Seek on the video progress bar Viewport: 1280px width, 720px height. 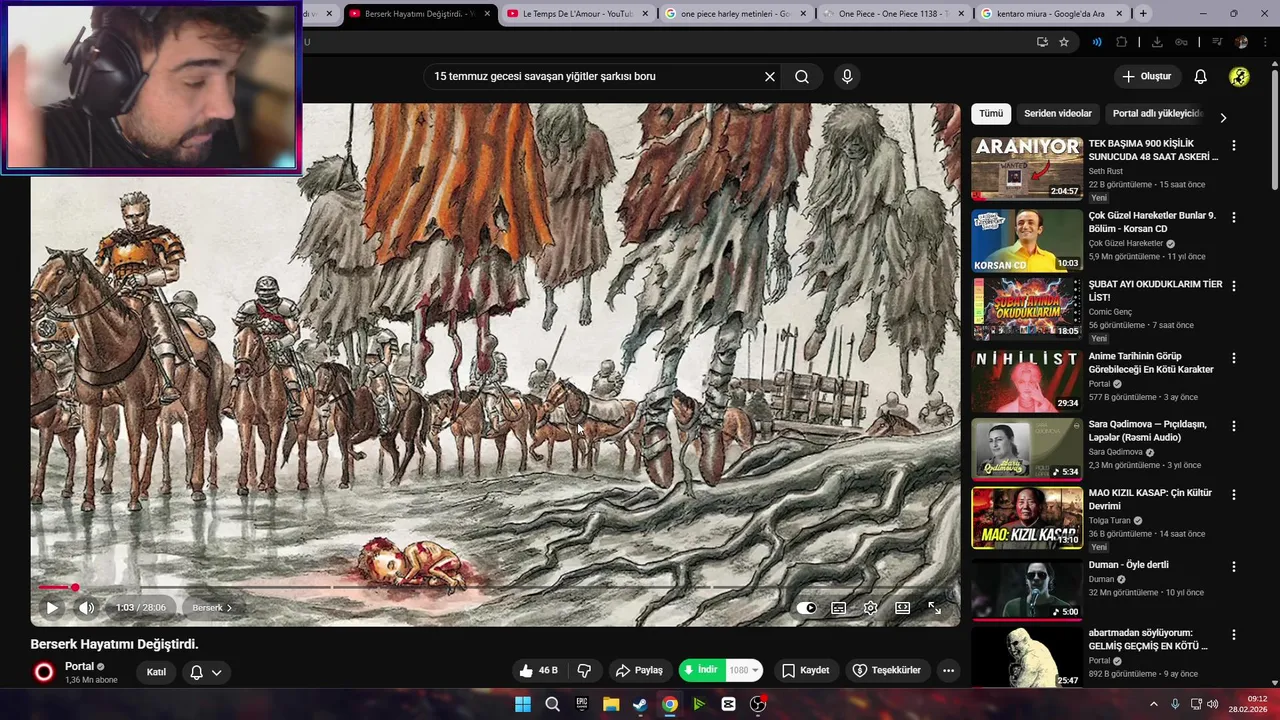[495, 587]
